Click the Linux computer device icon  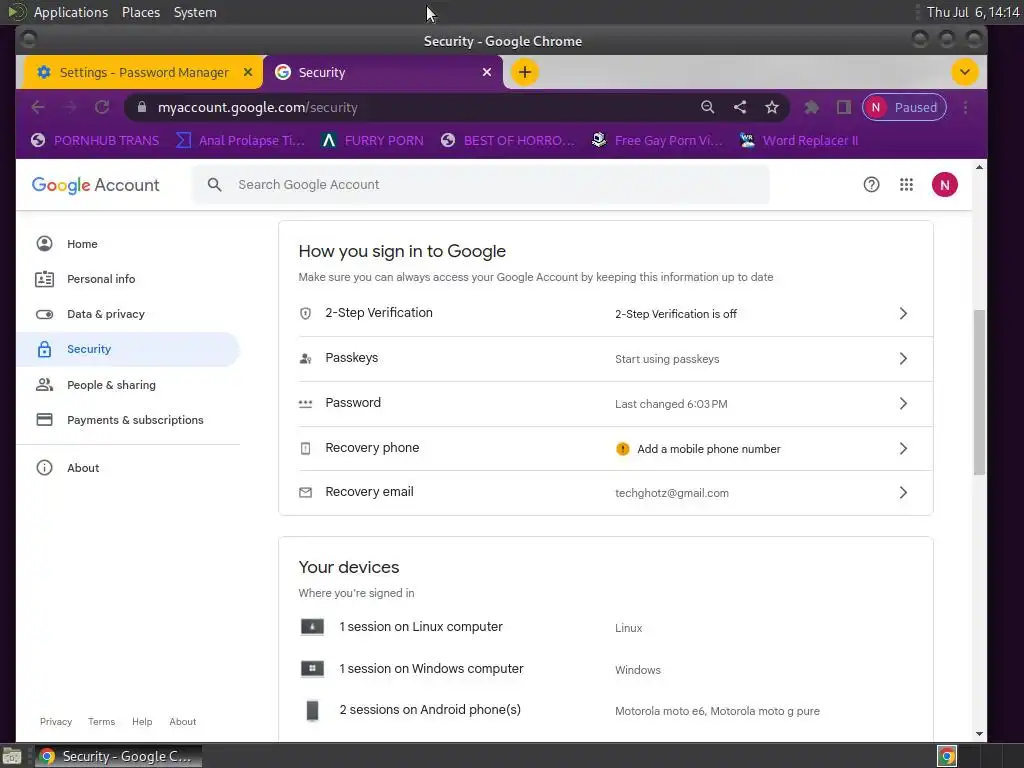point(312,627)
